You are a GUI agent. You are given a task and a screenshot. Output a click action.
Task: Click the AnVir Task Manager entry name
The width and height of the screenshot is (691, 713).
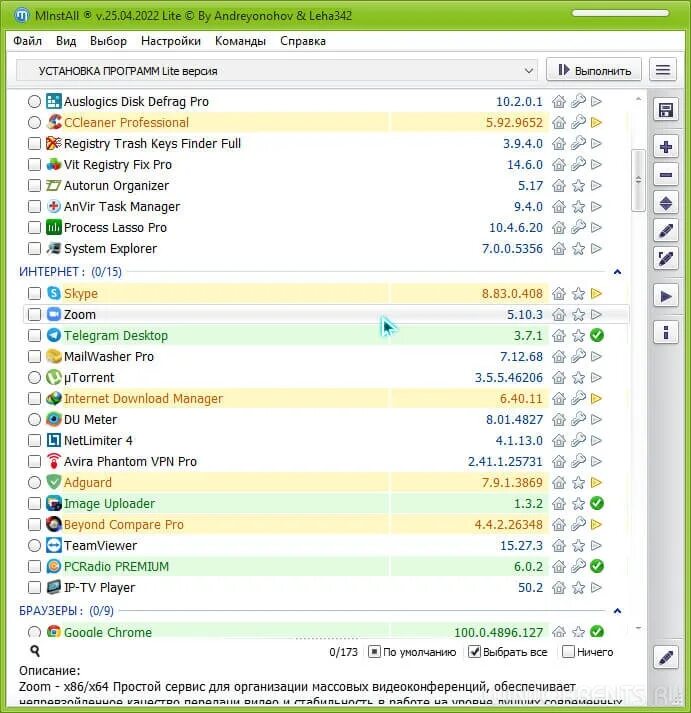click(122, 206)
